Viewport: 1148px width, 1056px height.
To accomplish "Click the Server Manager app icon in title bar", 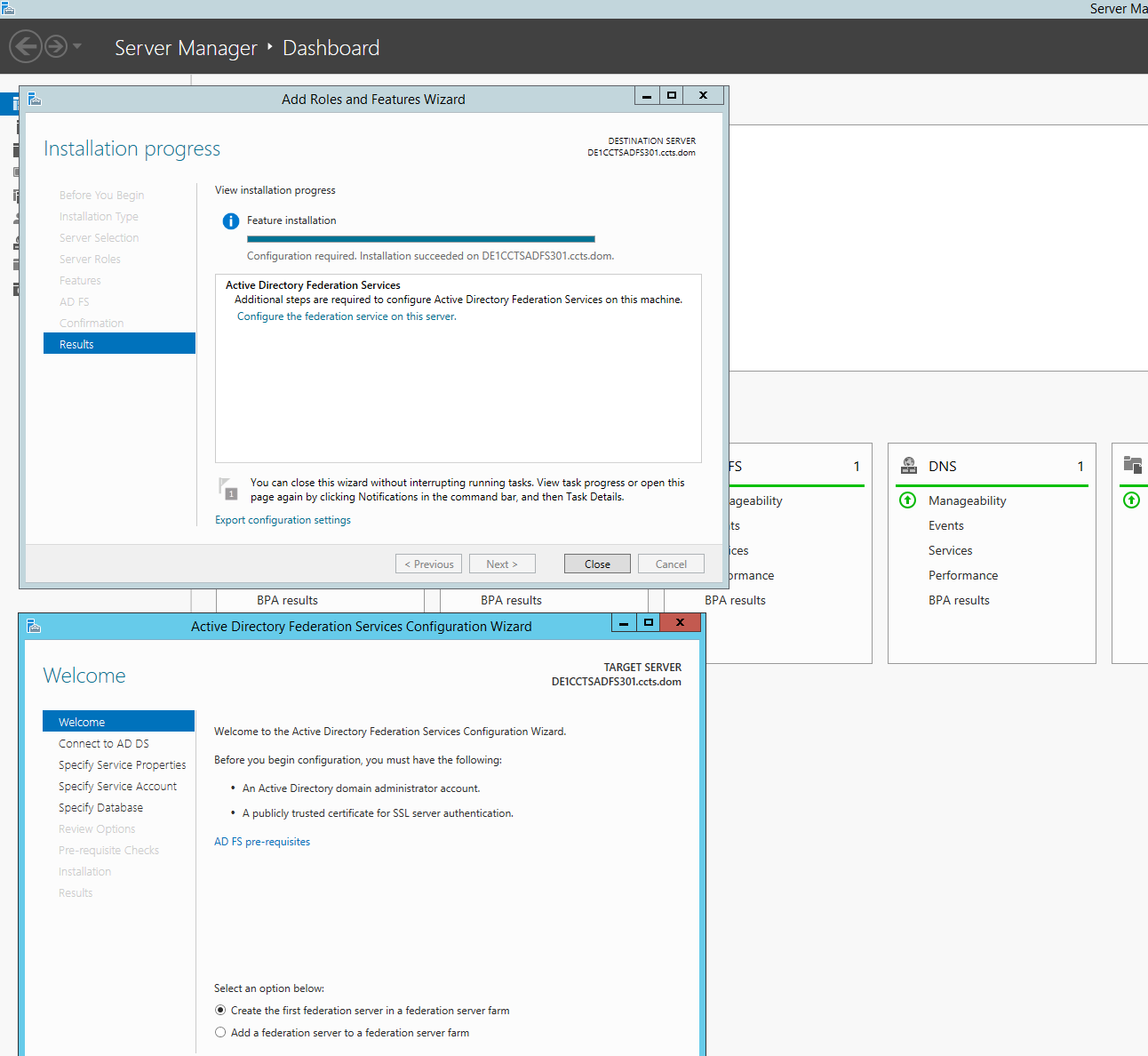I will 7,8.
